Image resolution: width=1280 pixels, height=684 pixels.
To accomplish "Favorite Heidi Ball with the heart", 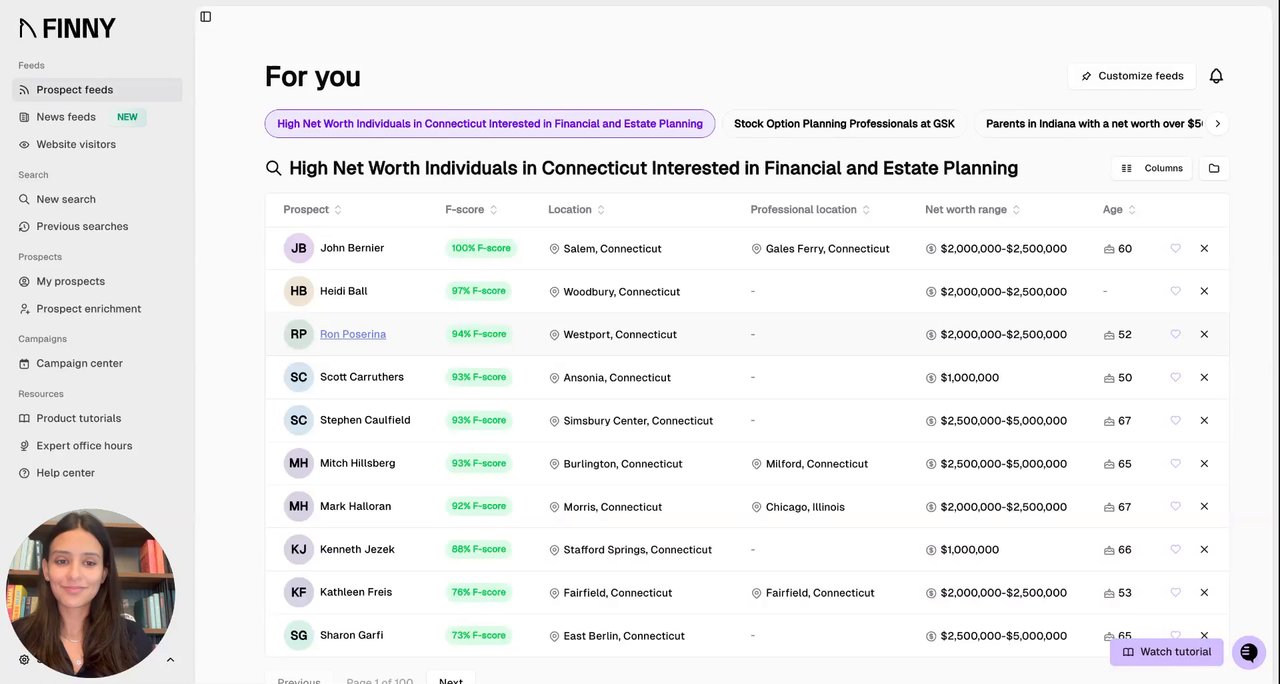I will click(1175, 291).
